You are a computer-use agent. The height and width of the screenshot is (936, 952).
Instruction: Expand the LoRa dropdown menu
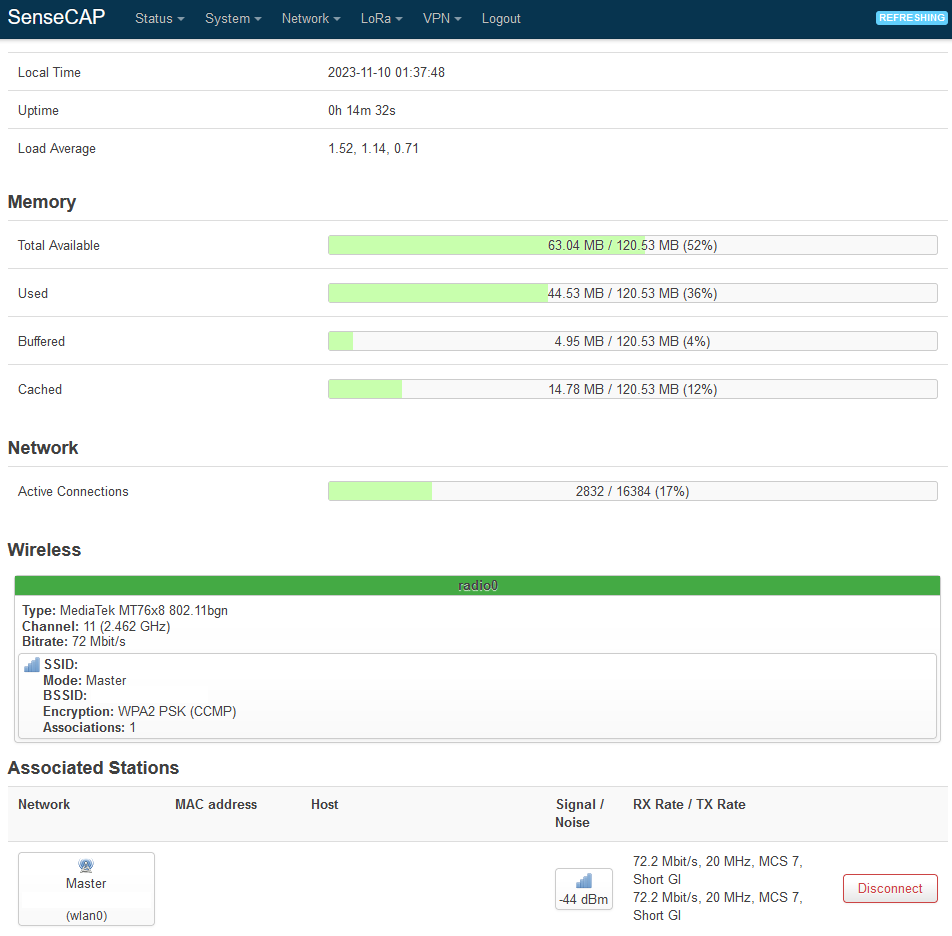(x=381, y=19)
